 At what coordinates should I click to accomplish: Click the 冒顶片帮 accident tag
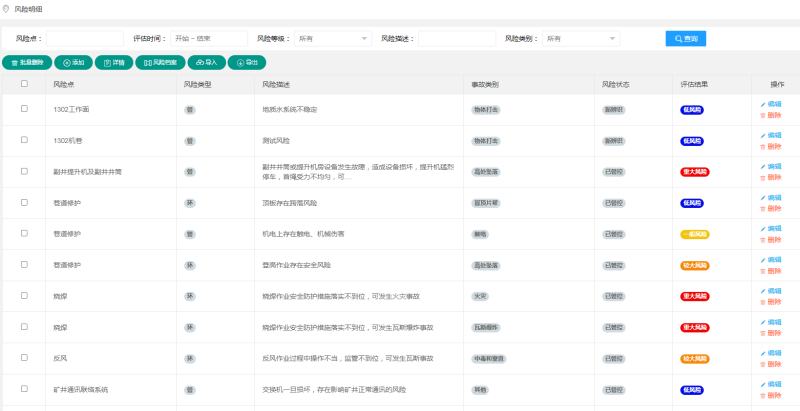[486, 203]
